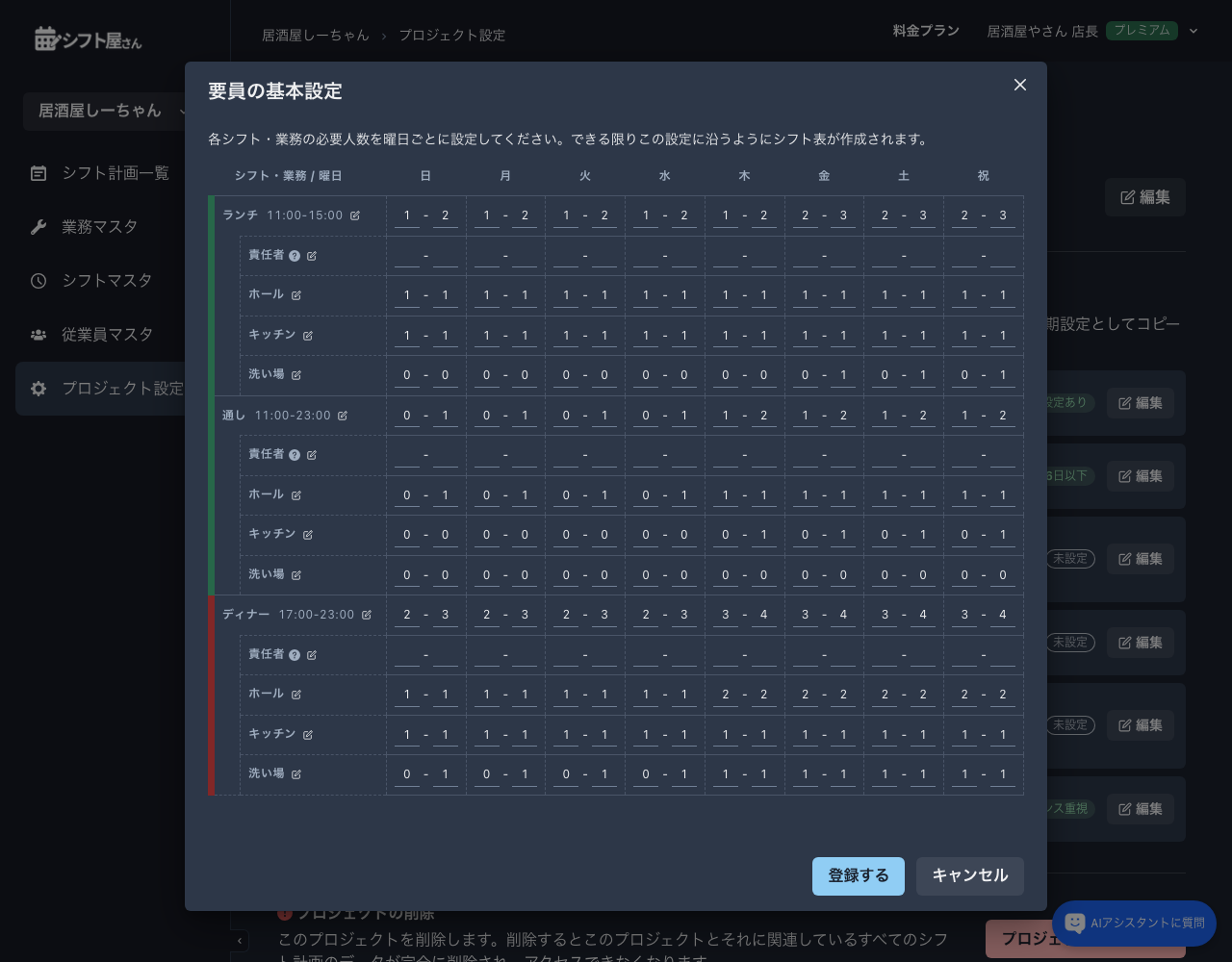Collapse the sidebar with the arrow control

tap(240, 941)
